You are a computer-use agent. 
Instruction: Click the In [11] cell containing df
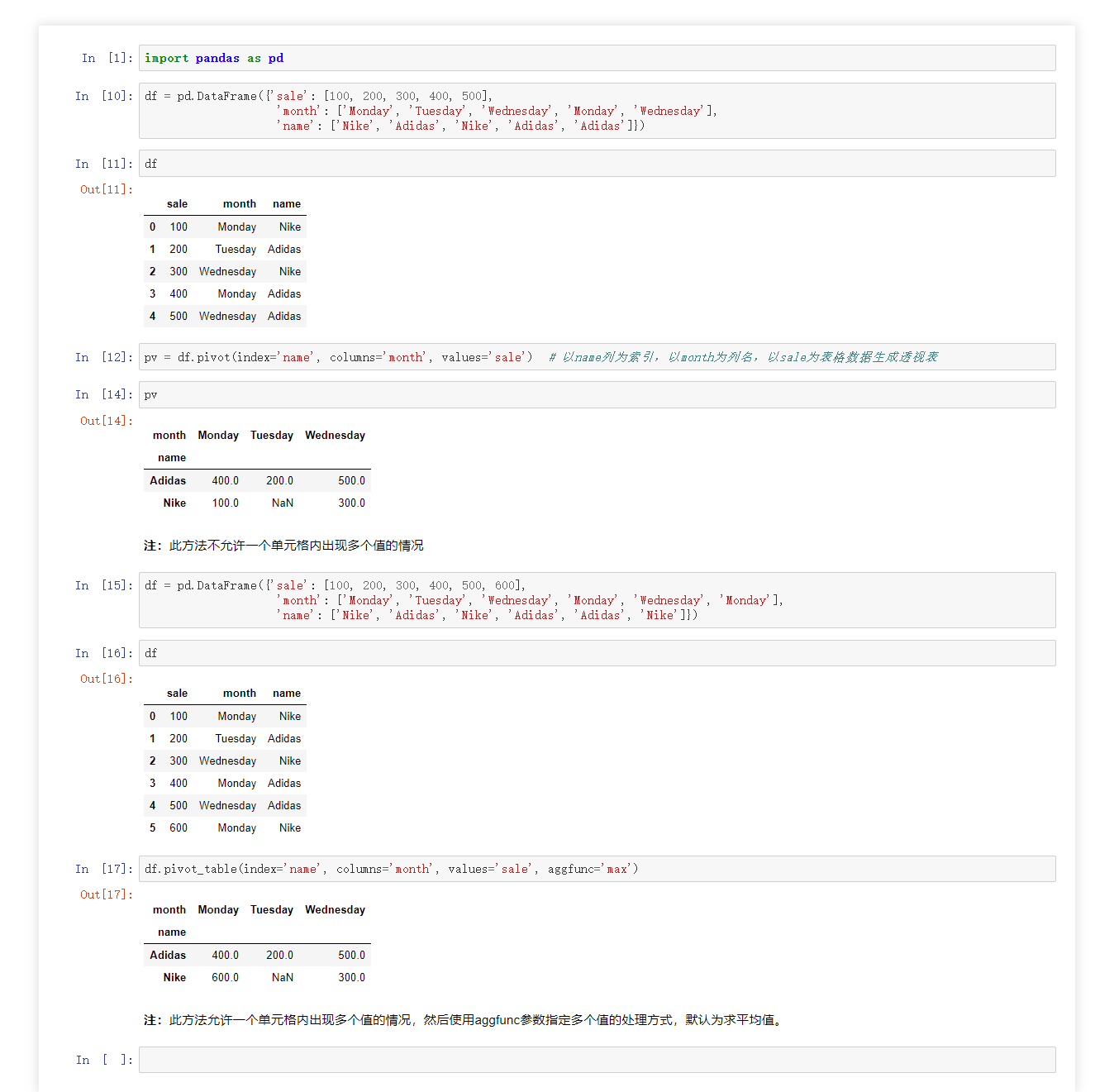(597, 164)
